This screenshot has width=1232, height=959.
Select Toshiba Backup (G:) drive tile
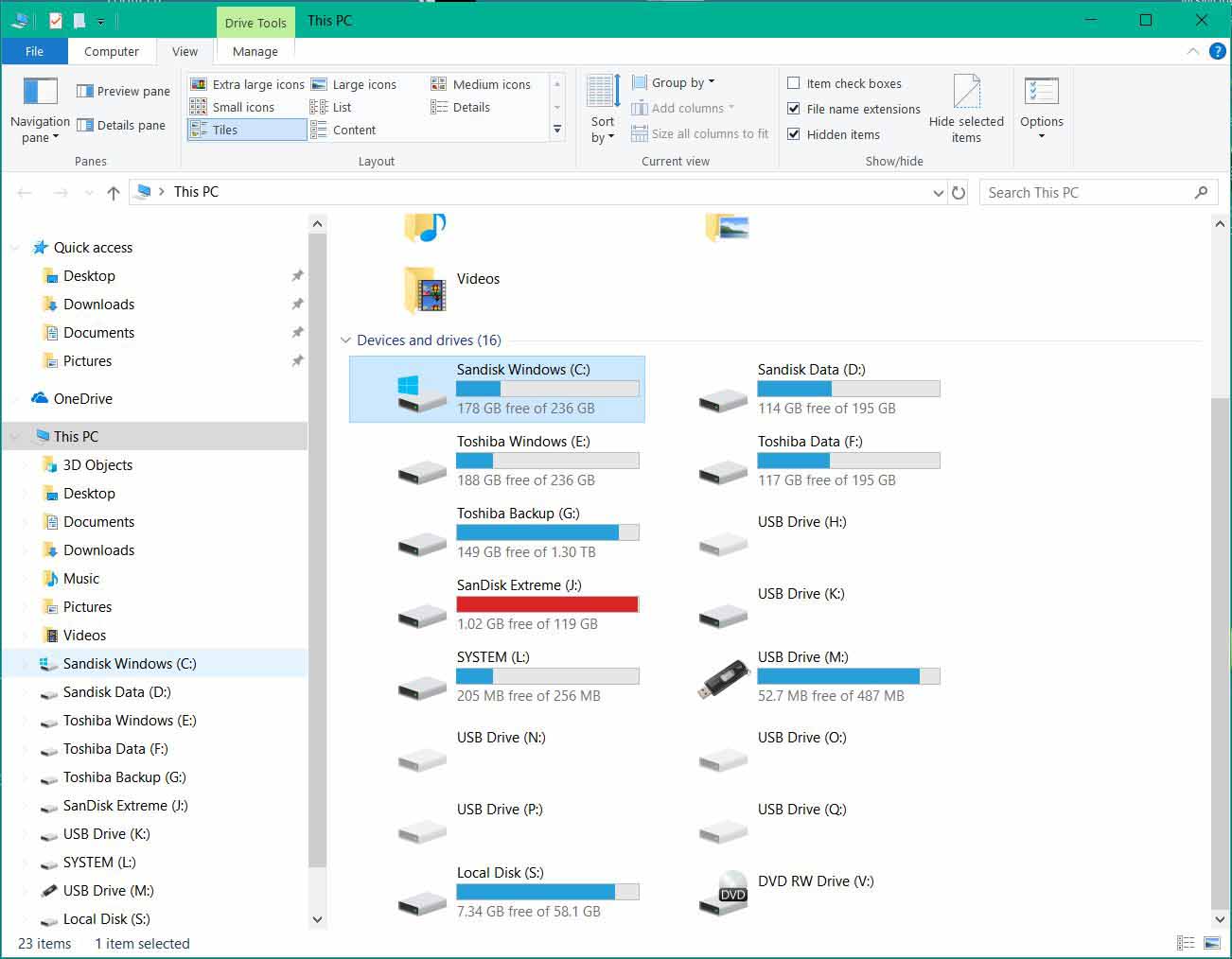[497, 532]
